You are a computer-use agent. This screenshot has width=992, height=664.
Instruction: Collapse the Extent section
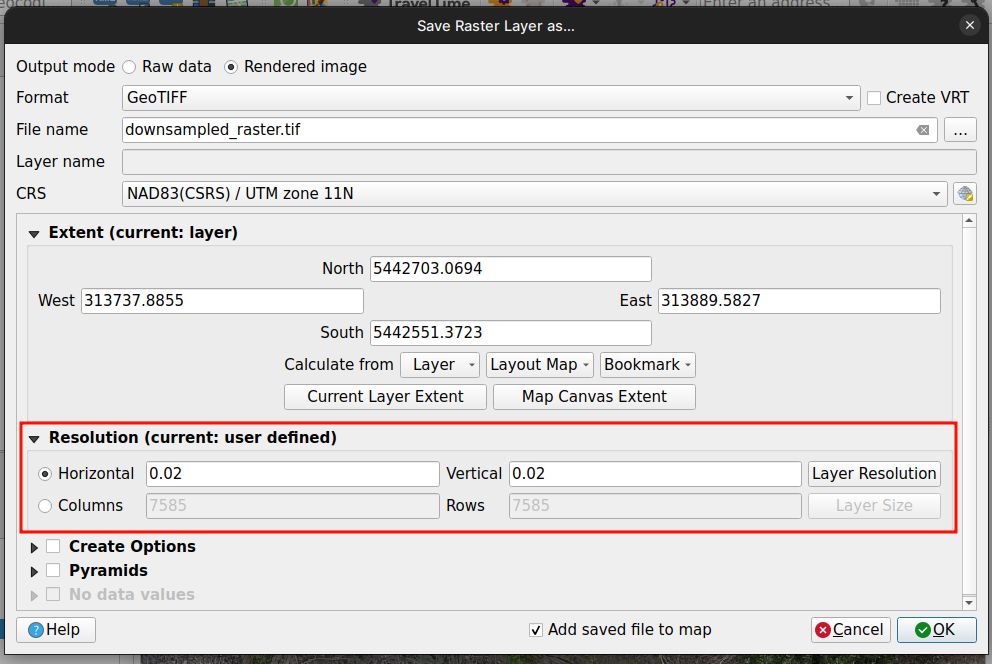35,233
